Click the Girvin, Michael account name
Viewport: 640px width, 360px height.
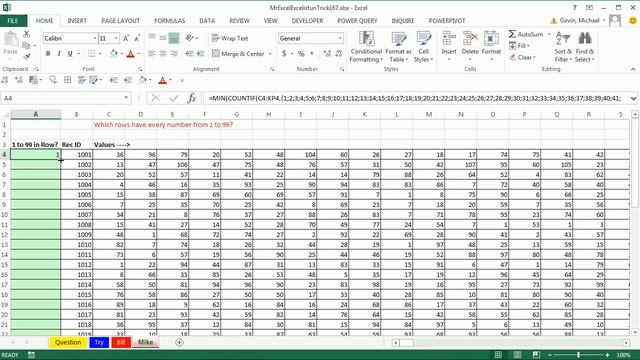click(x=580, y=20)
